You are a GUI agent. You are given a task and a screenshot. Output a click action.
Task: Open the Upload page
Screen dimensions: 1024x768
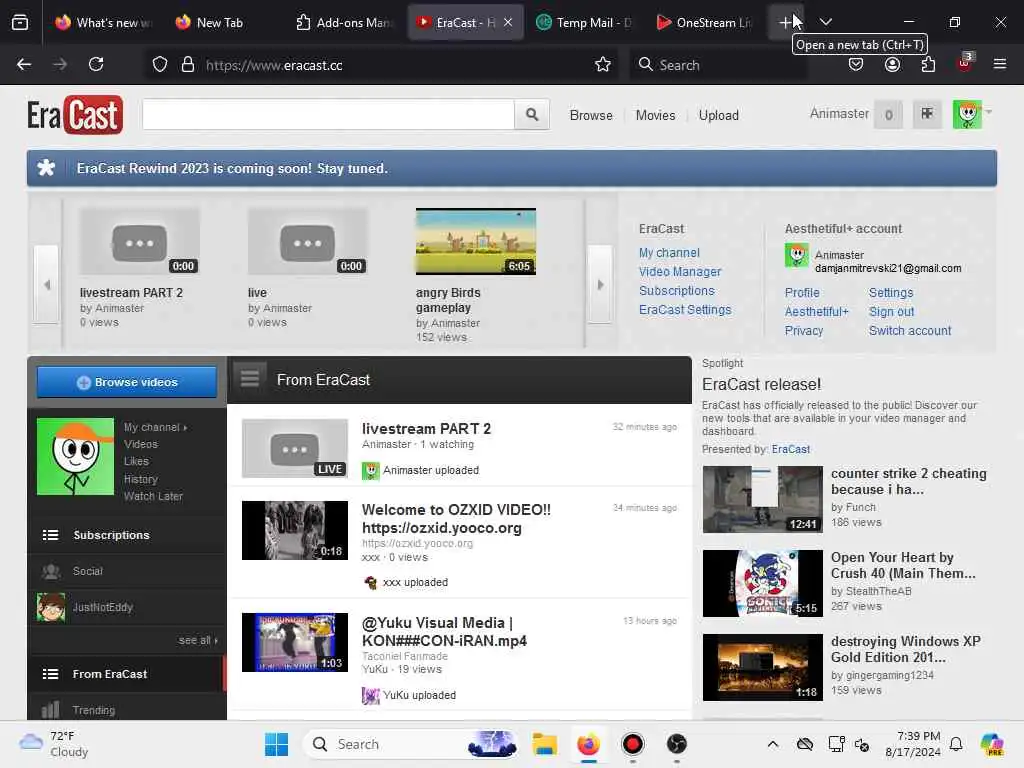pos(718,115)
